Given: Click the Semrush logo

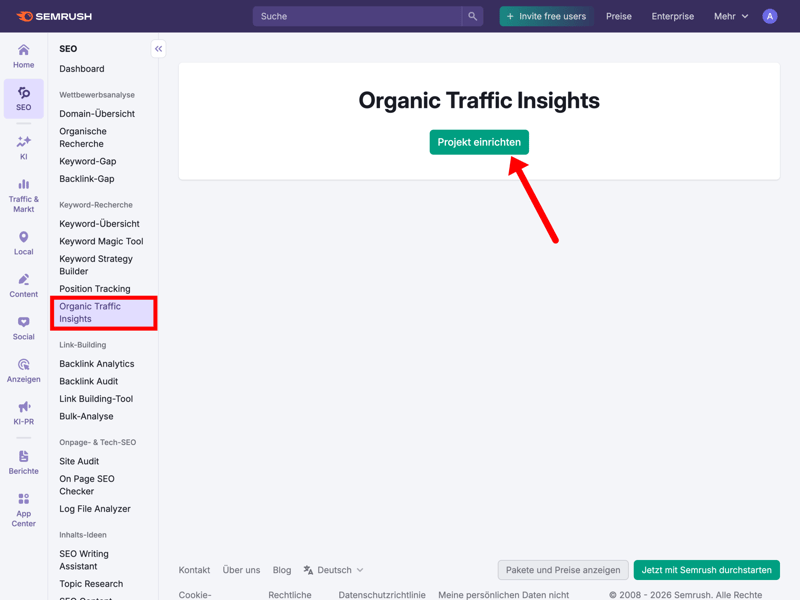Looking at the screenshot, I should click(54, 16).
